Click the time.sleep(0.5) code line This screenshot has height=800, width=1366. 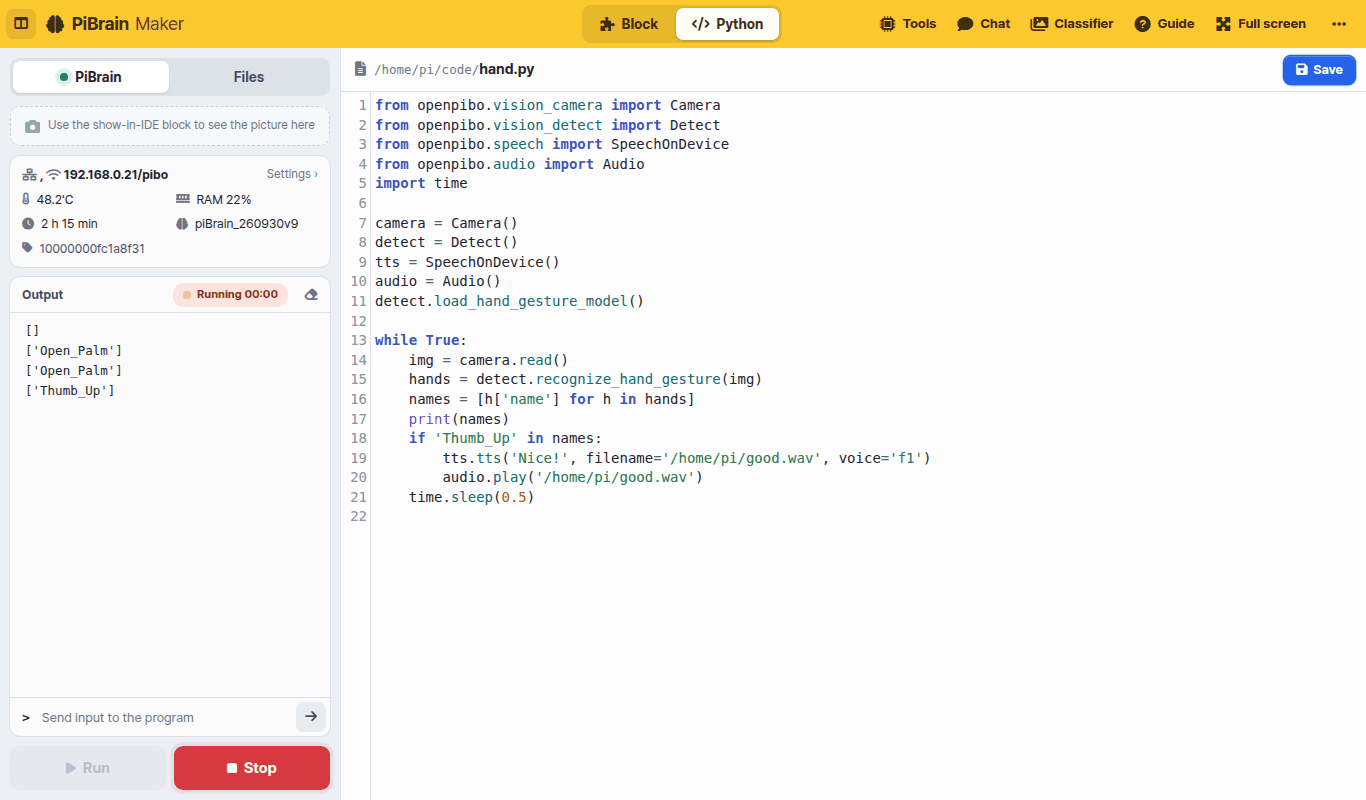pos(472,497)
